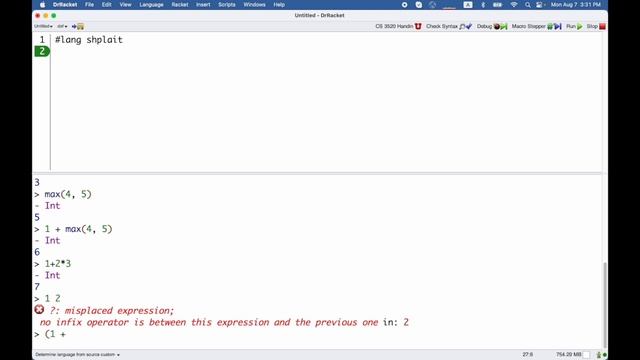
Task: Stop execution with the Stop button
Action: [596, 26]
